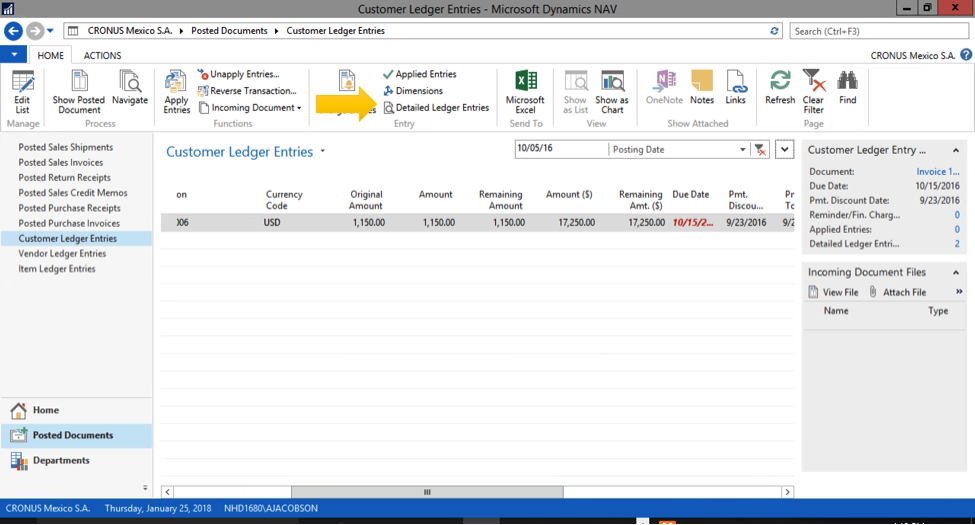Open Detailed Ledger Entries count 2
This screenshot has width=975, height=525.
point(957,244)
